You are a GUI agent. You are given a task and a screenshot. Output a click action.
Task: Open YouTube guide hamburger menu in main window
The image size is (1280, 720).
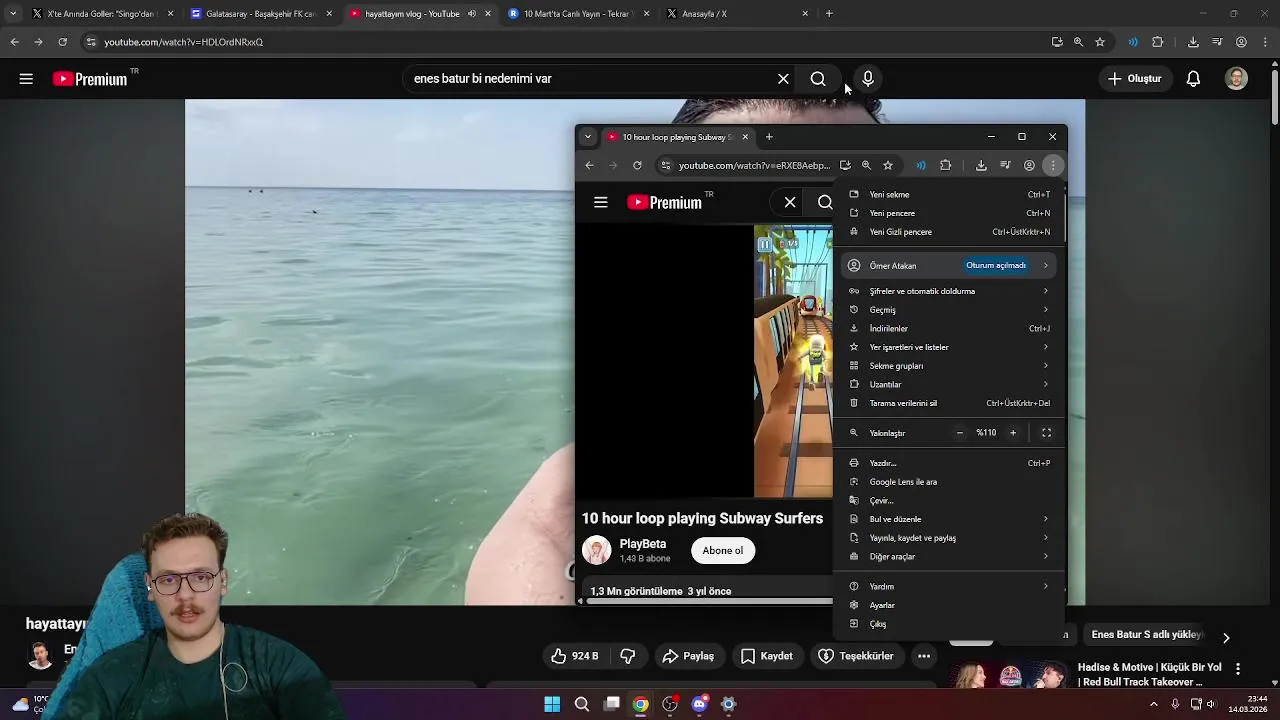pyautogui.click(x=26, y=79)
